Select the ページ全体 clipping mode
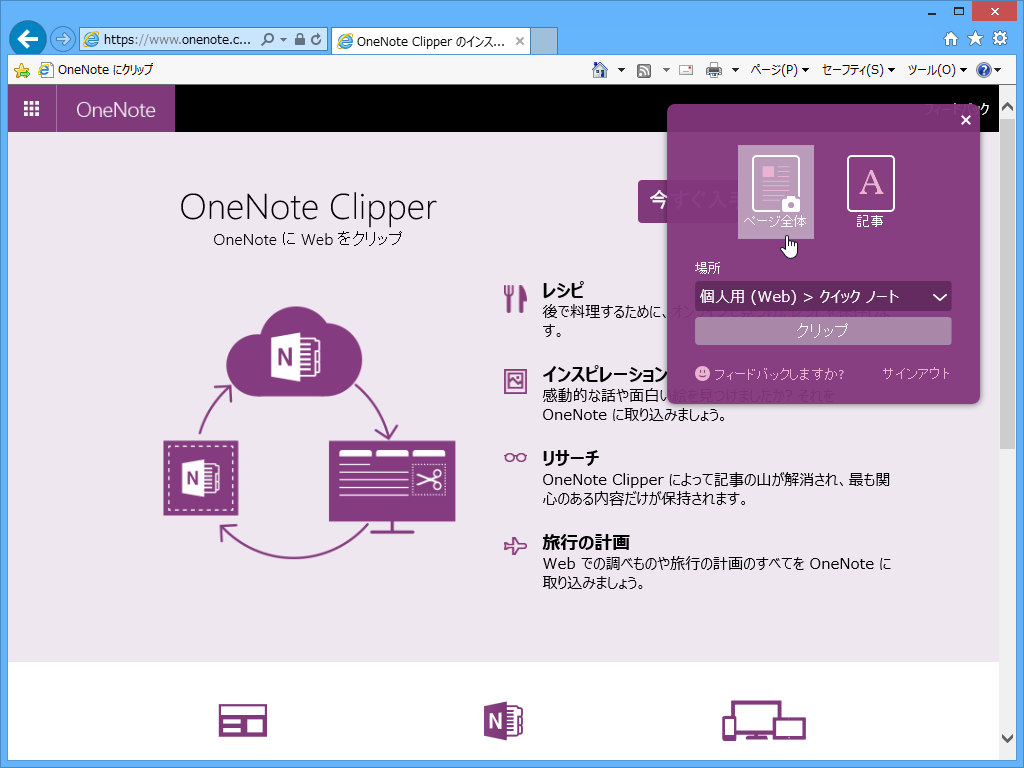Screen dimensions: 1024x768 pyautogui.click(x=776, y=190)
